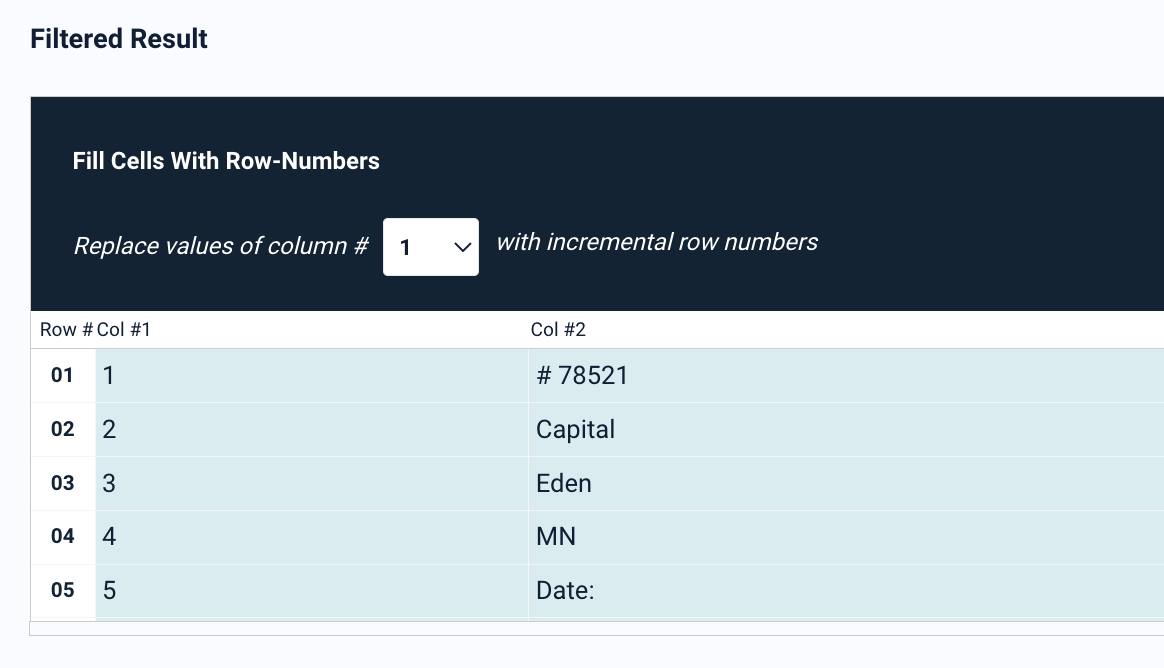Image resolution: width=1164 pixels, height=668 pixels.
Task: Select row number 04 label
Action: point(62,537)
